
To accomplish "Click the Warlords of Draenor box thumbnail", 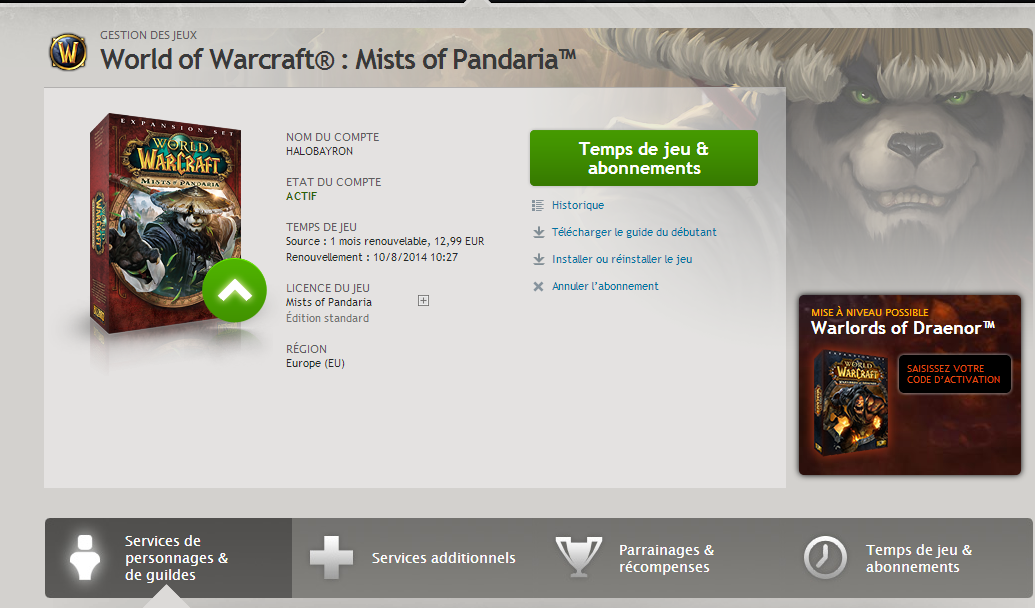I will click(850, 403).
